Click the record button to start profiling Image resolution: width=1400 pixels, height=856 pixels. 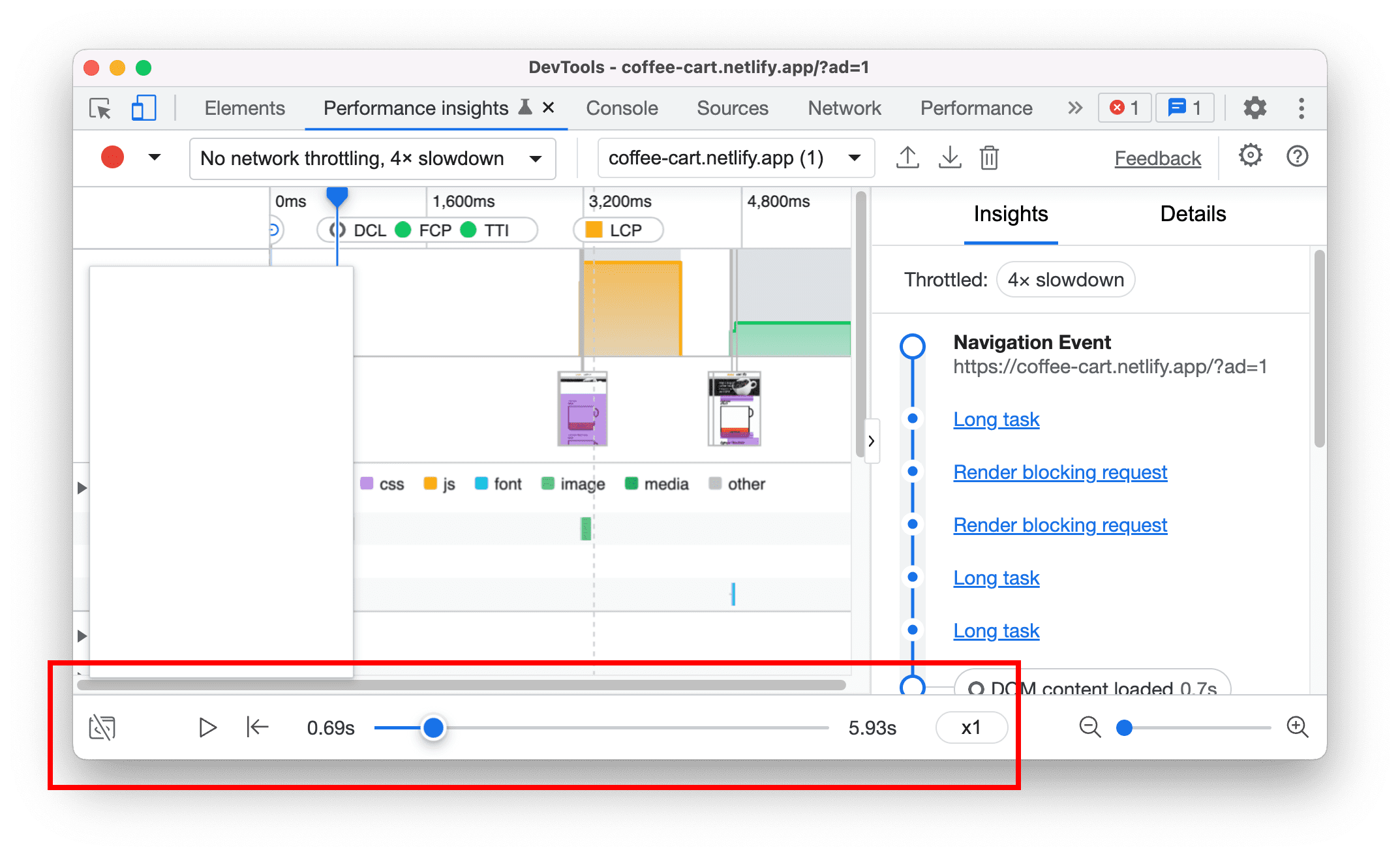[113, 157]
